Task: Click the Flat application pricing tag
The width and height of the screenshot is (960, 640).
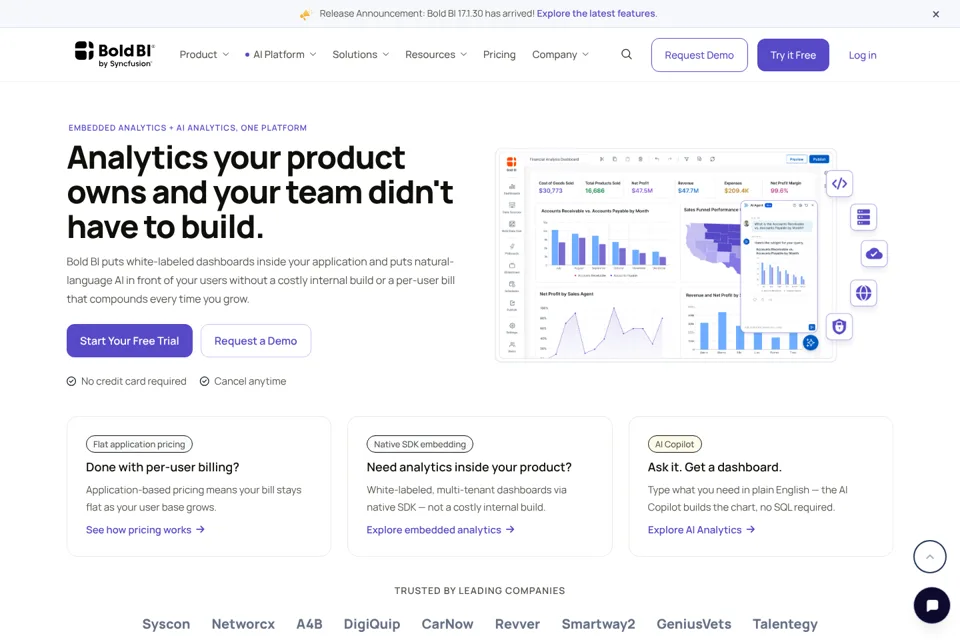Action: pyautogui.click(x=139, y=444)
